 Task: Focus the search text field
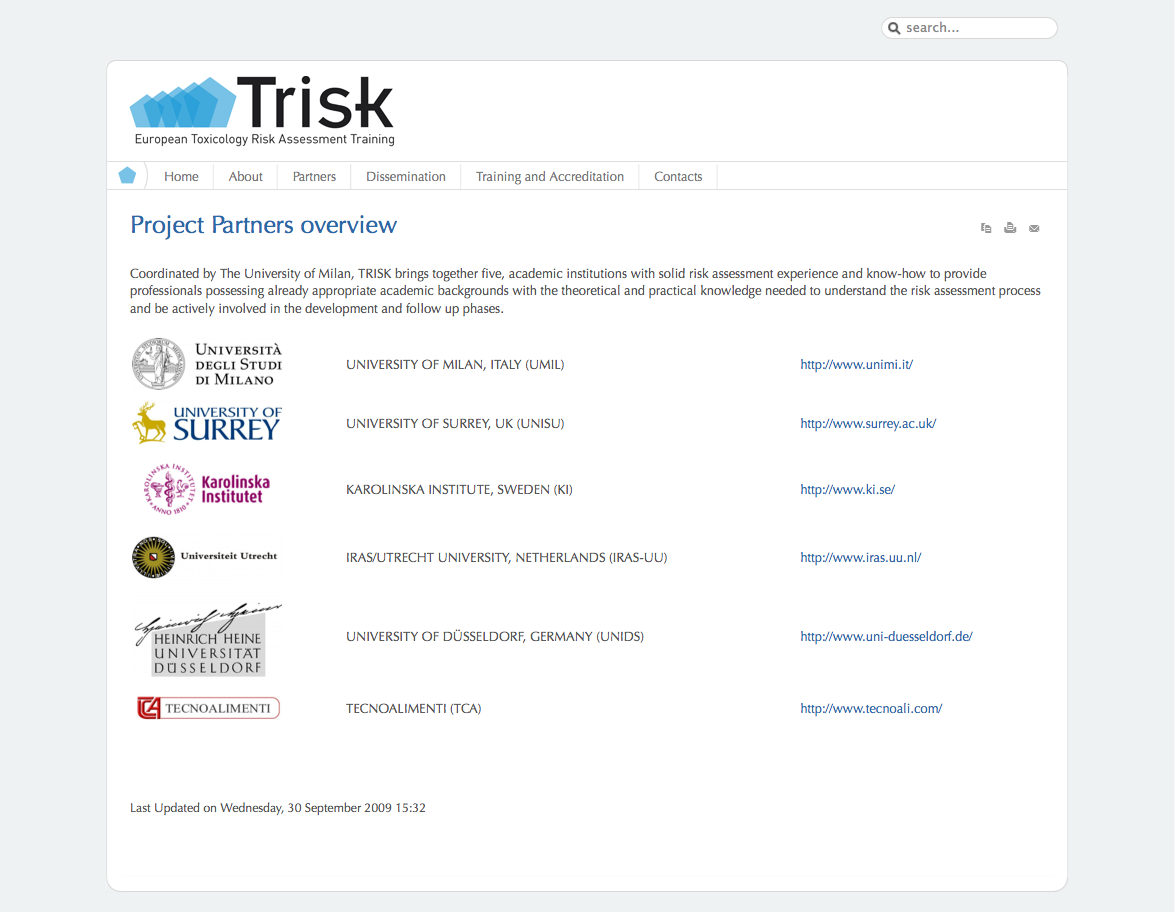975,28
